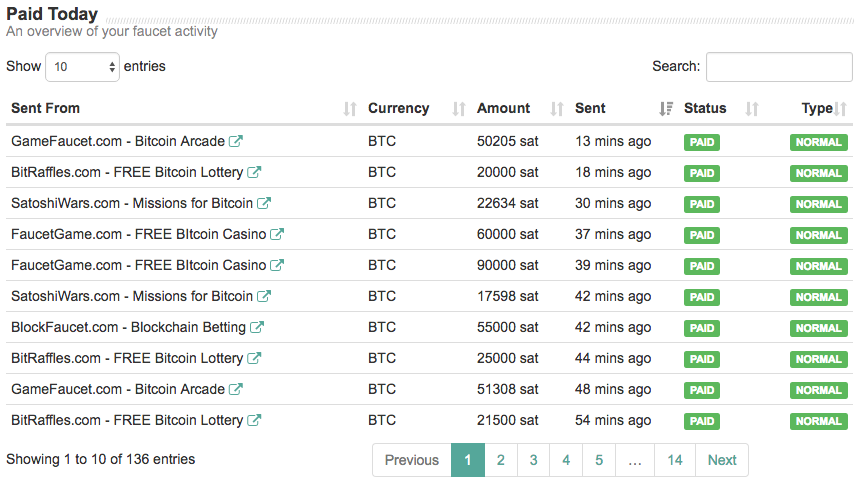
Task: Open external link icon for 51308 sat GameFaucet row
Action: tap(236, 389)
